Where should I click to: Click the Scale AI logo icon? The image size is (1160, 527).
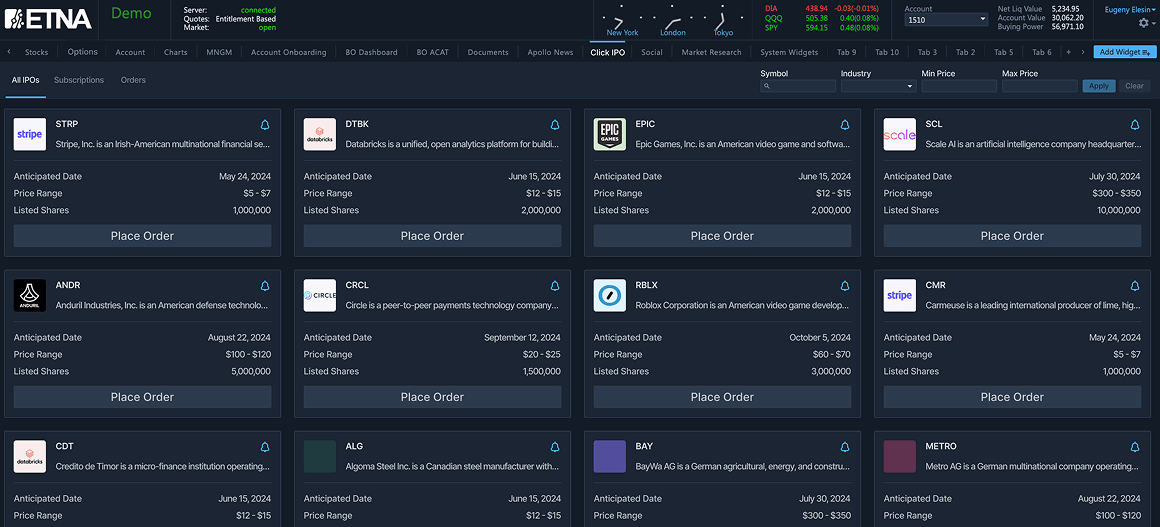(900, 134)
